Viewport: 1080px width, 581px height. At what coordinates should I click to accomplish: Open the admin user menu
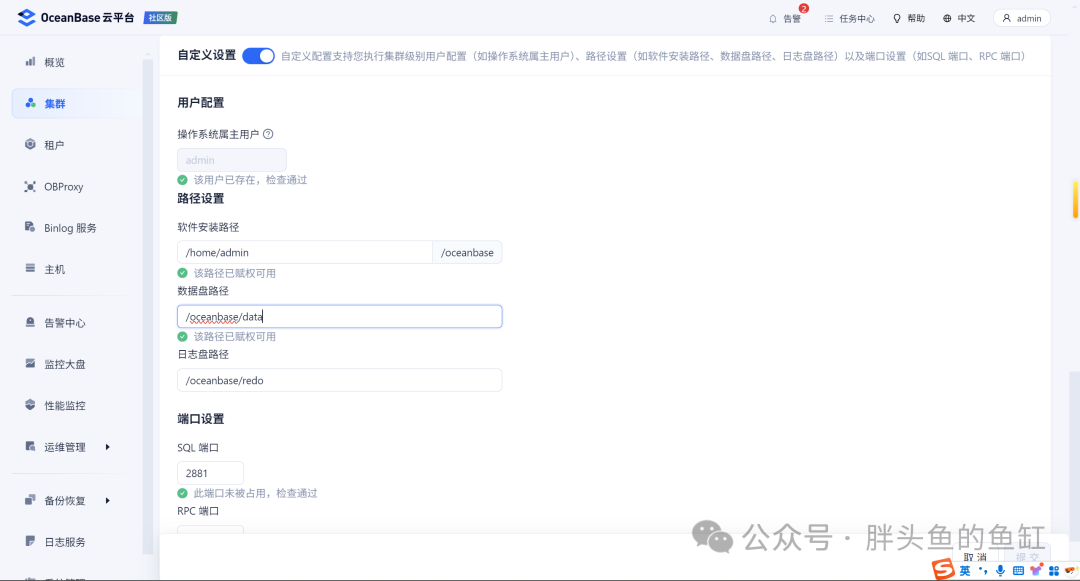(x=1021, y=19)
